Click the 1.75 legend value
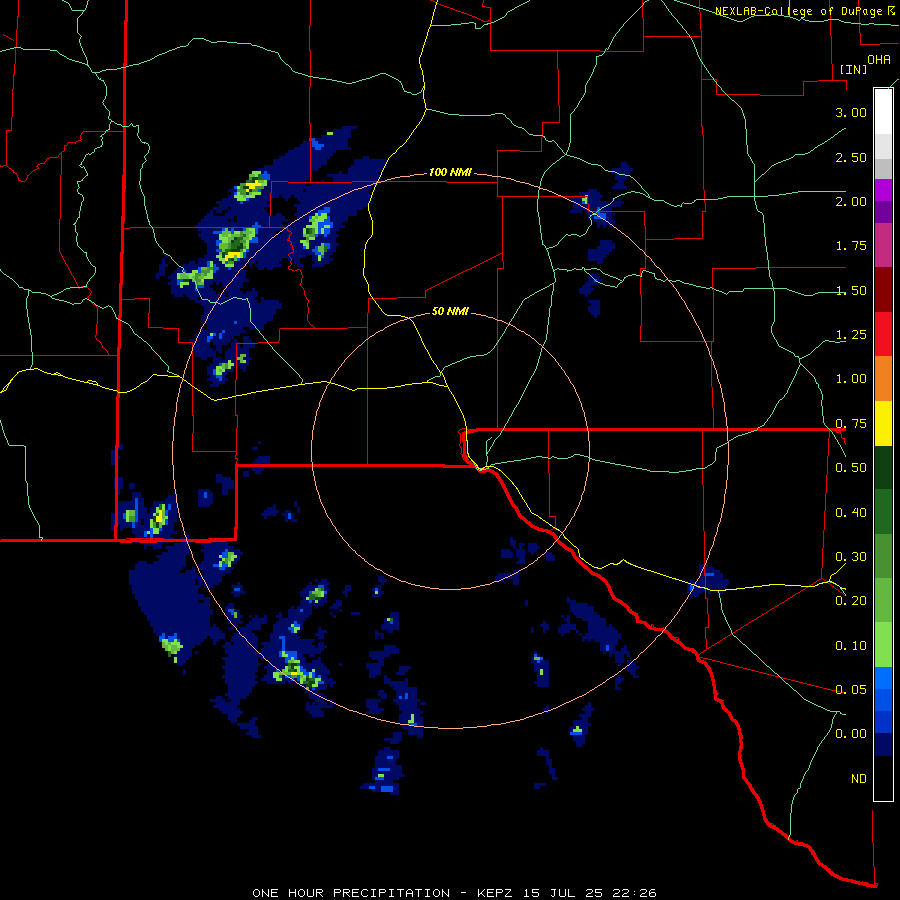The width and height of the screenshot is (900, 900). [851, 246]
